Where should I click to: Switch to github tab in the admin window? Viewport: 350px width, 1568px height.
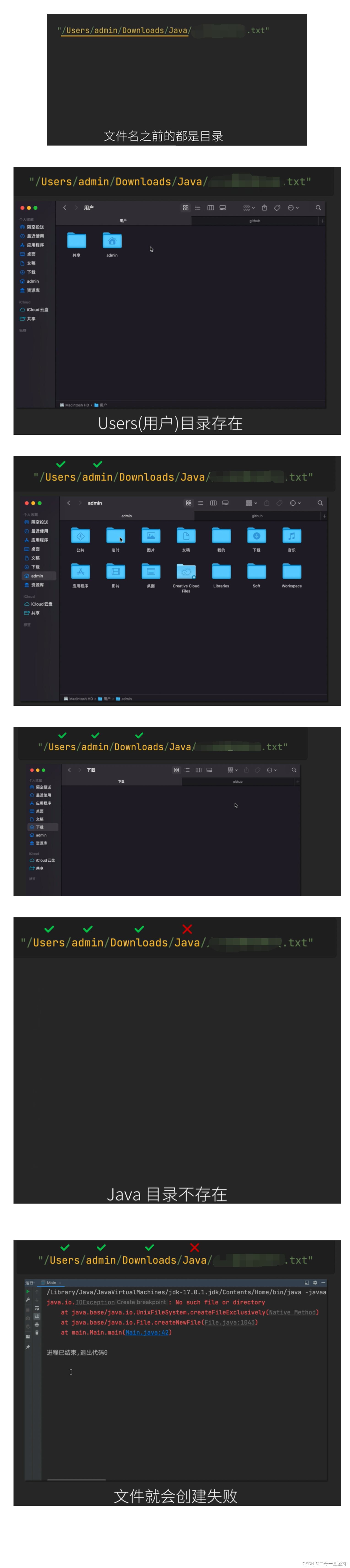(x=258, y=516)
